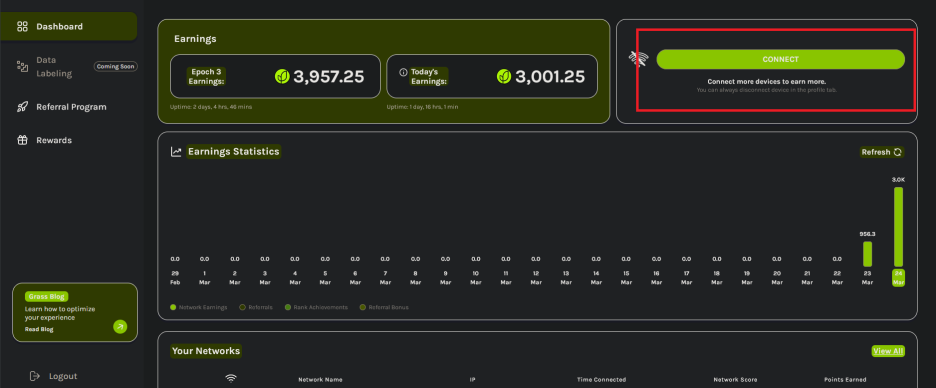Click View All in Your Networks

888,351
